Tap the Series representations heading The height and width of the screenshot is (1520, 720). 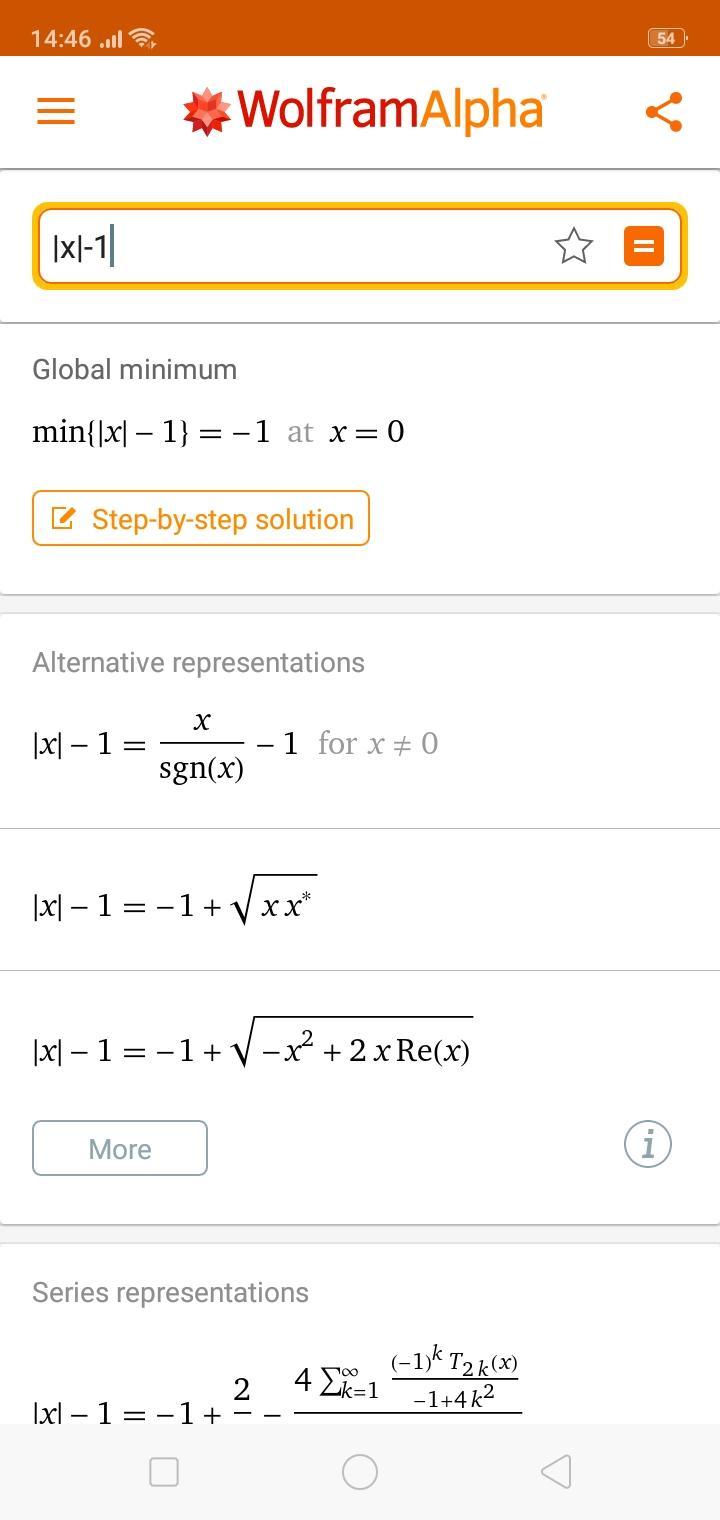tap(170, 1292)
